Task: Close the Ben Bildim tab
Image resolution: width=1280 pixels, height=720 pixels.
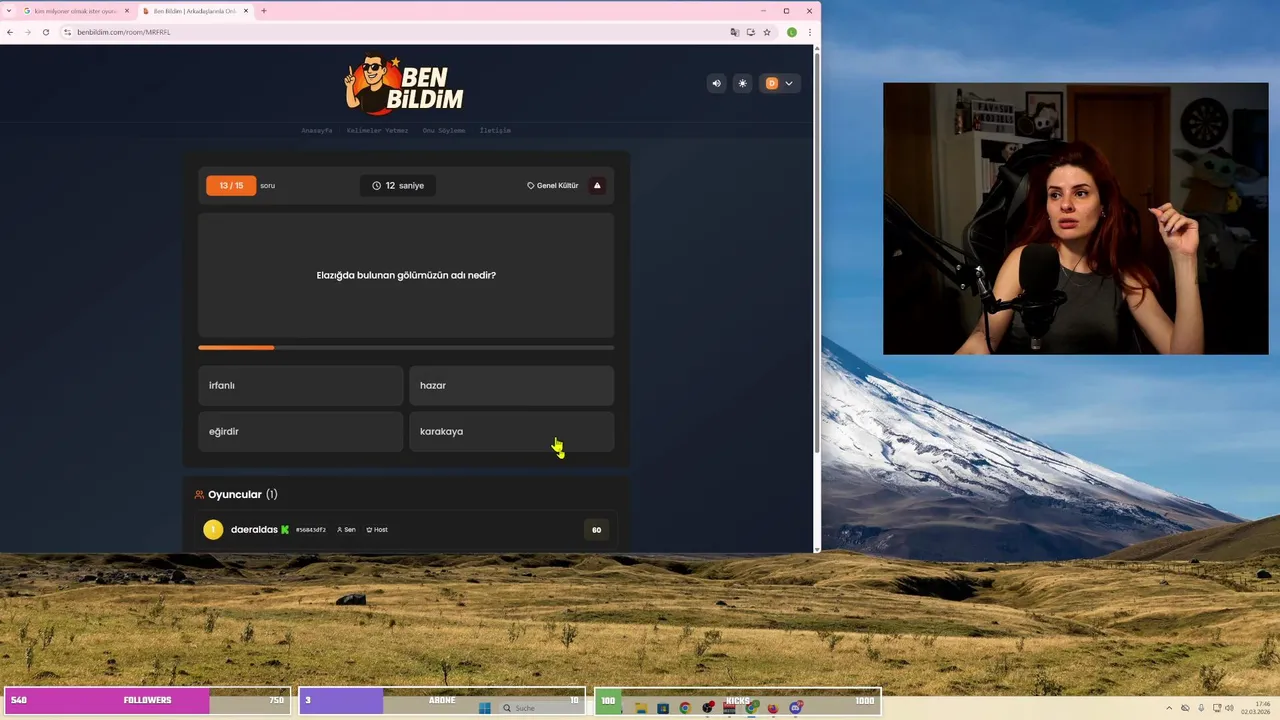Action: click(246, 11)
